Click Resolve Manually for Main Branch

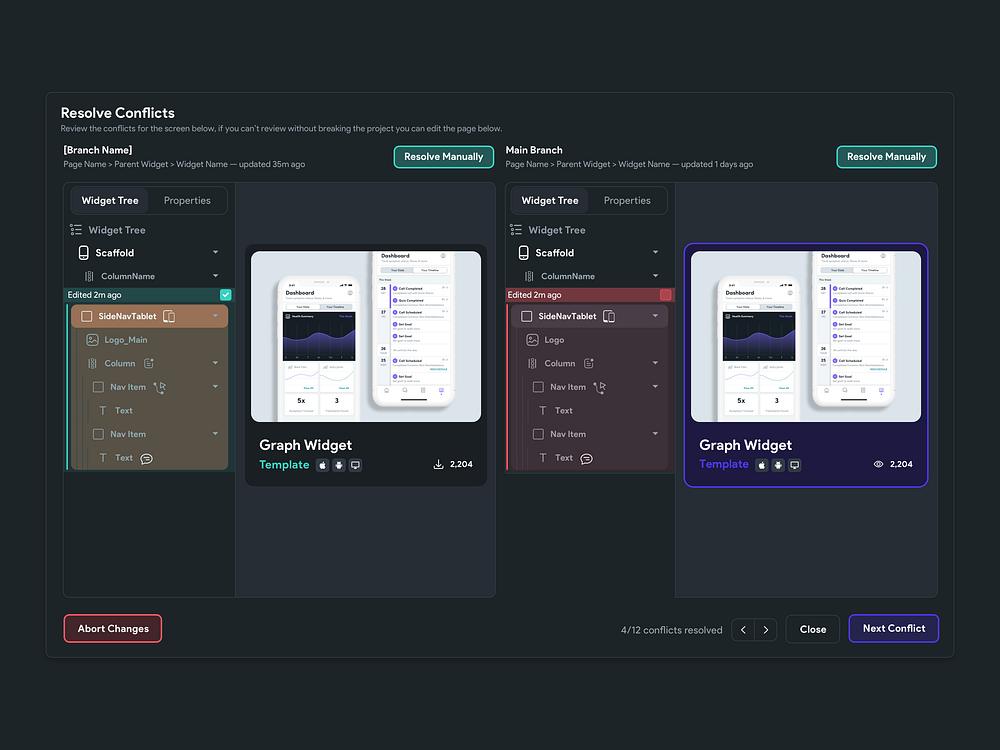point(886,157)
